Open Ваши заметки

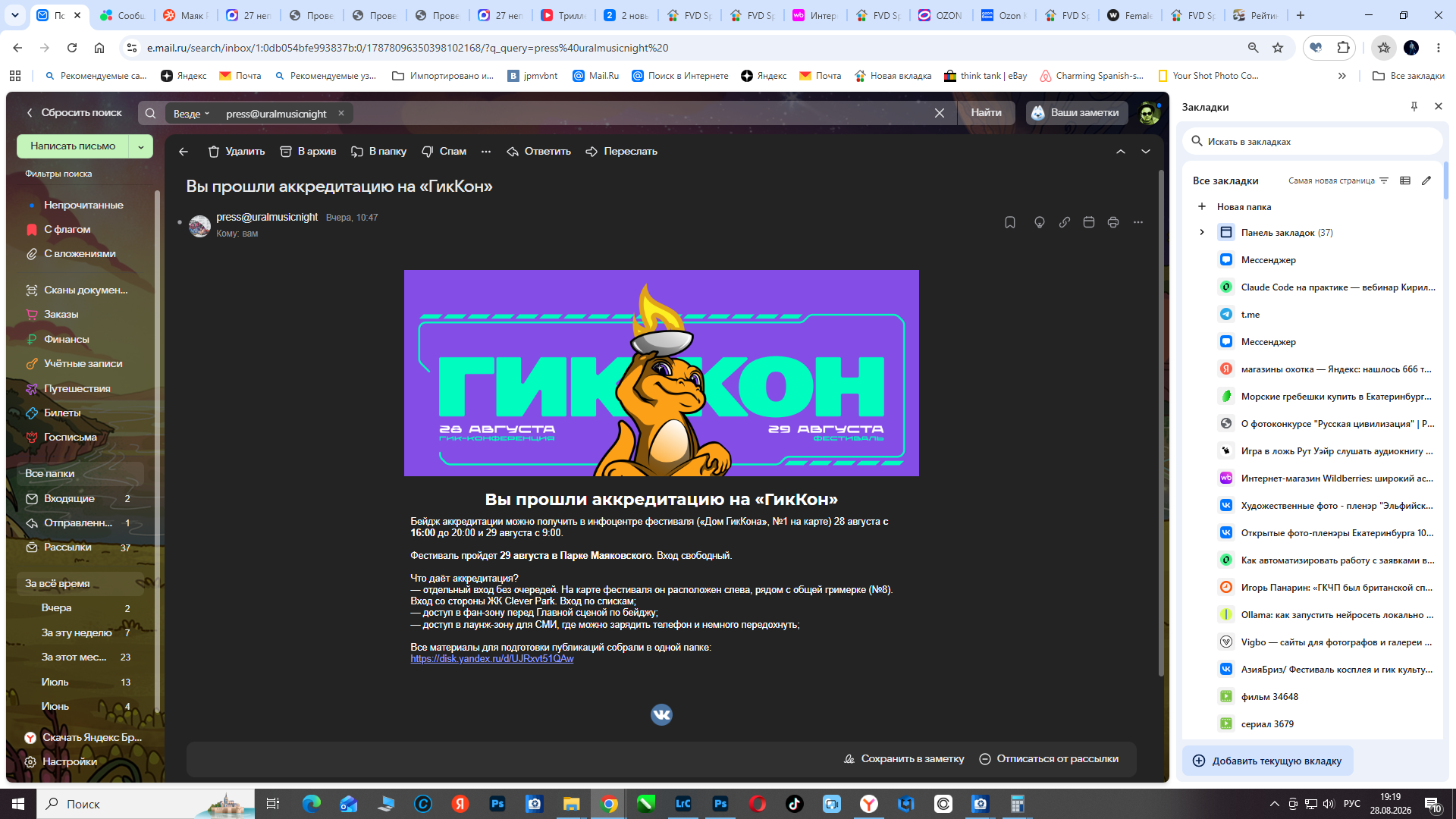click(x=1076, y=113)
